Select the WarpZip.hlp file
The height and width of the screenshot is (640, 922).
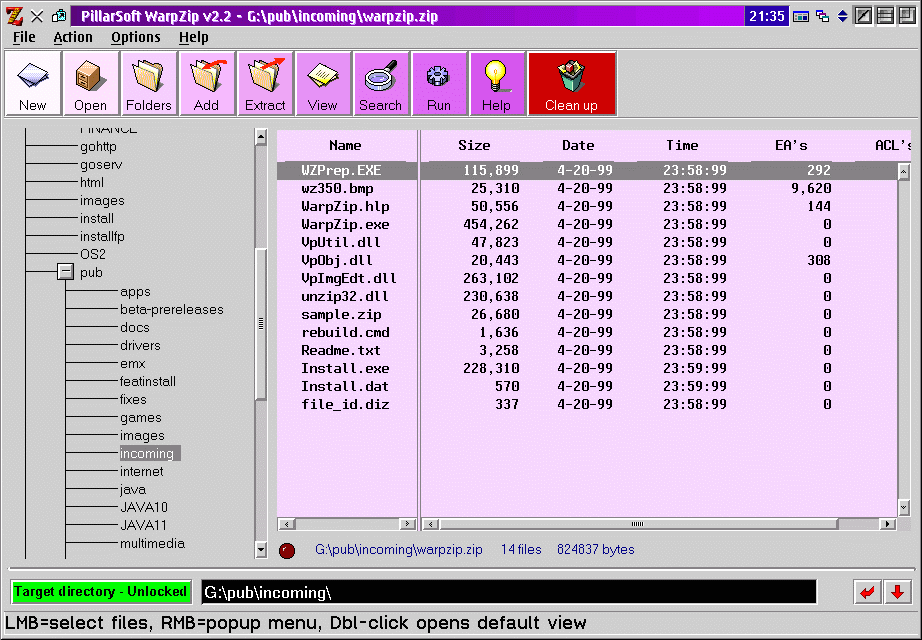[x=345, y=206]
